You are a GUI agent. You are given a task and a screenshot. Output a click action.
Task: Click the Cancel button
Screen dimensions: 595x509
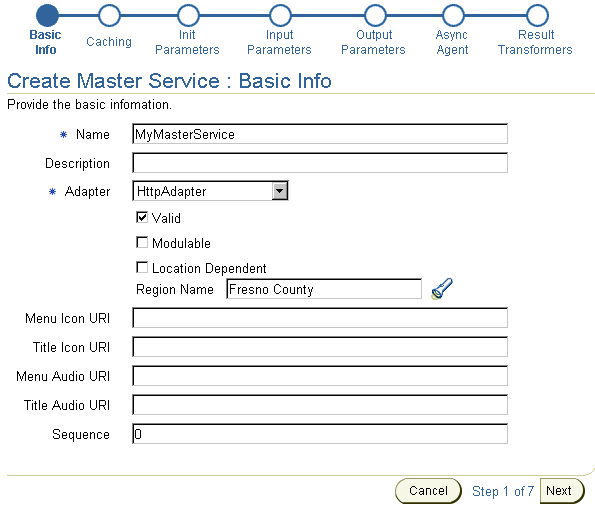click(x=428, y=491)
